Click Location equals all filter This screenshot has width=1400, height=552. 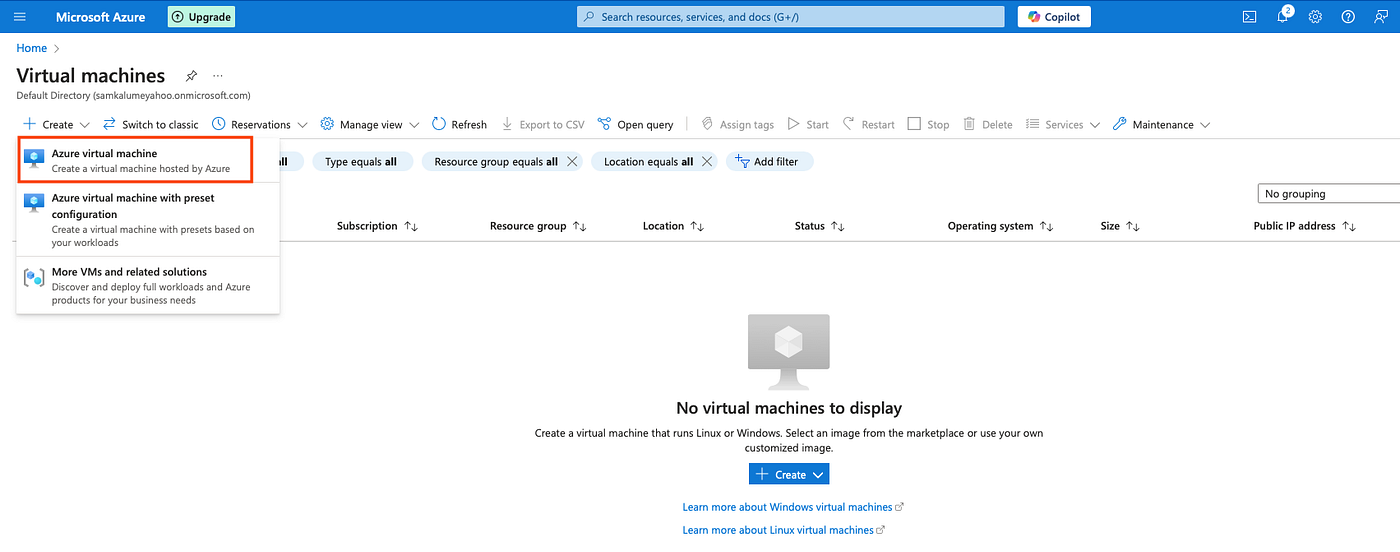coord(648,161)
